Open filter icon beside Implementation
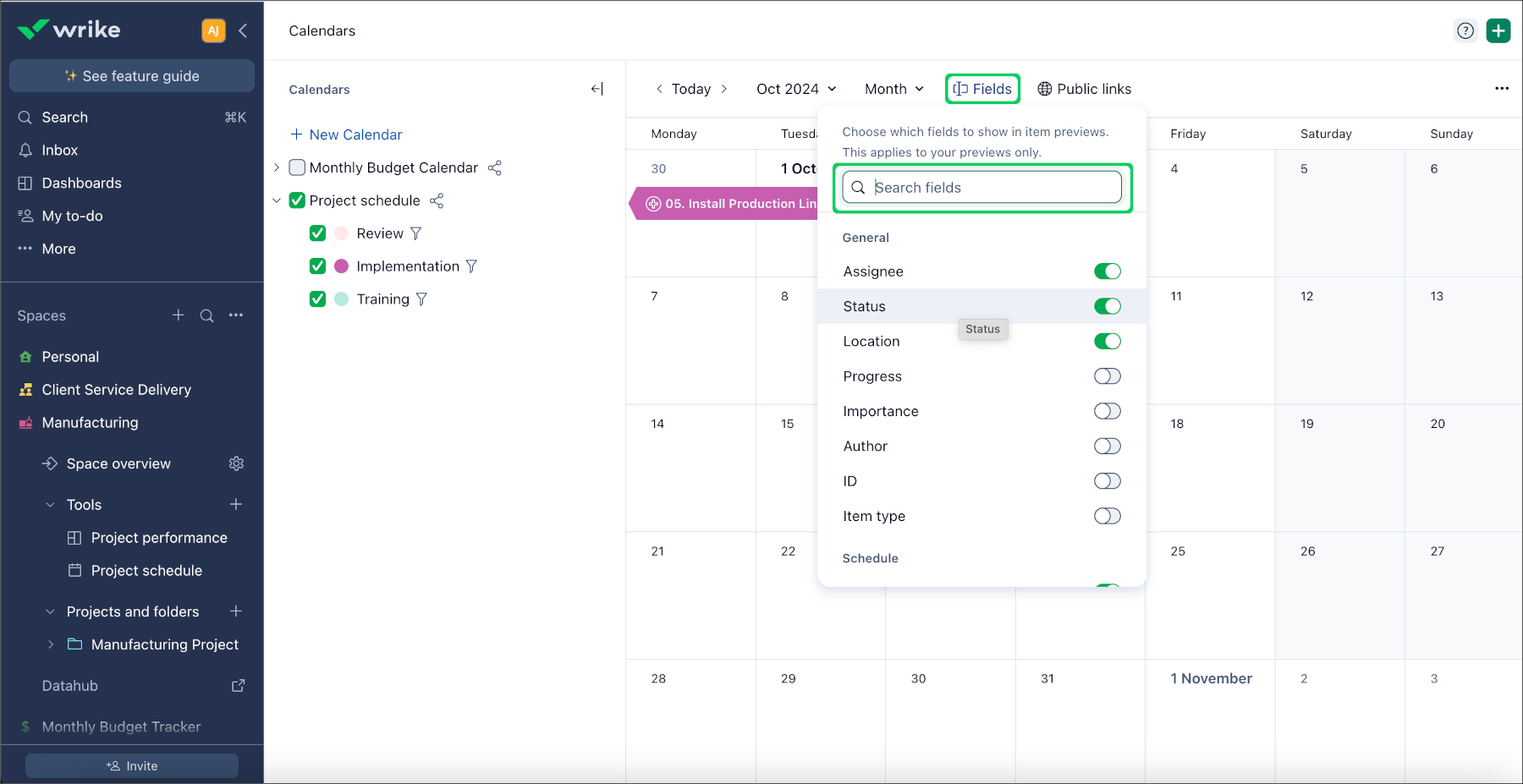This screenshot has width=1523, height=784. pos(471,266)
